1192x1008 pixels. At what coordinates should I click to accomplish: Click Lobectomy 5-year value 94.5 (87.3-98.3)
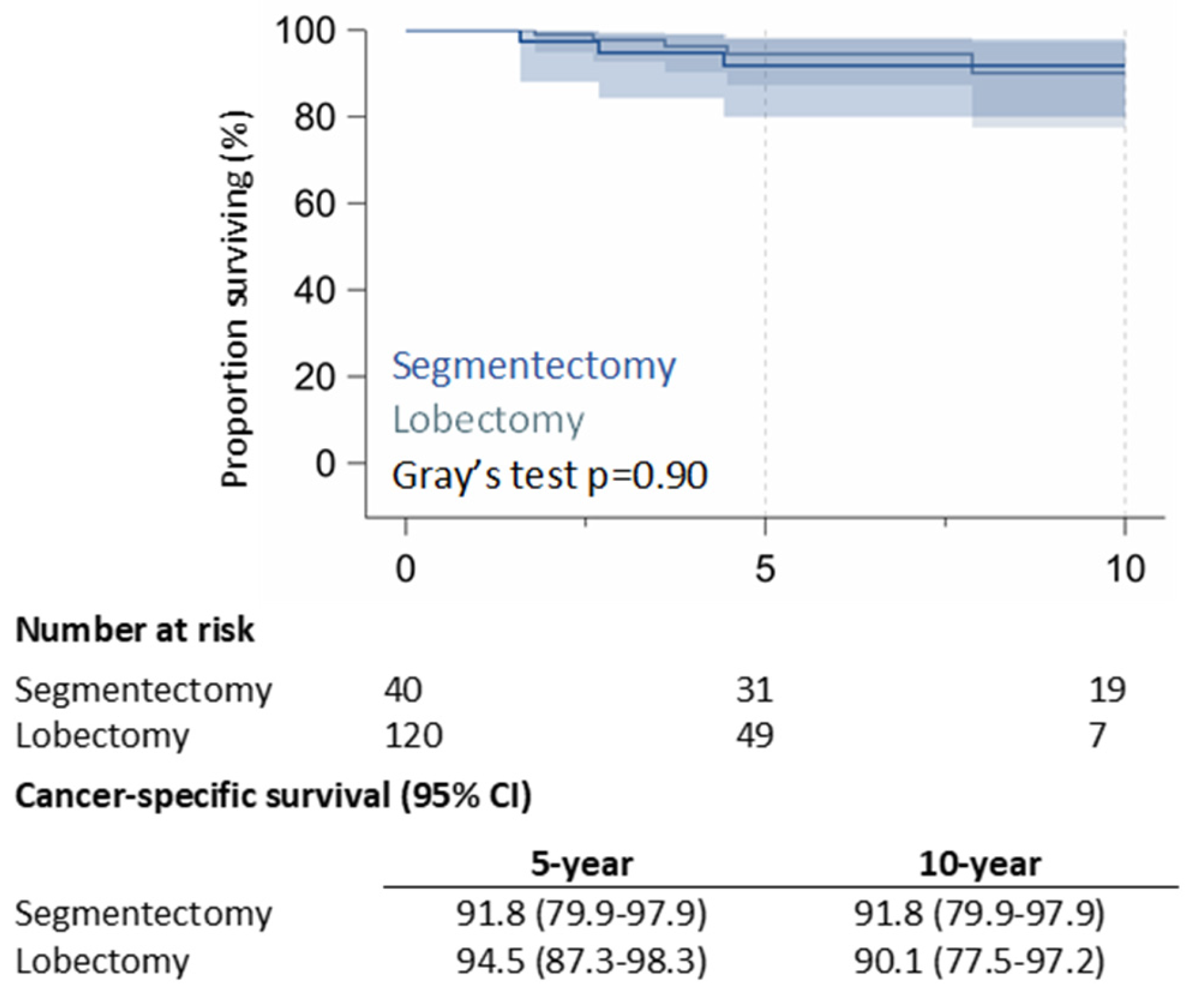(581, 961)
